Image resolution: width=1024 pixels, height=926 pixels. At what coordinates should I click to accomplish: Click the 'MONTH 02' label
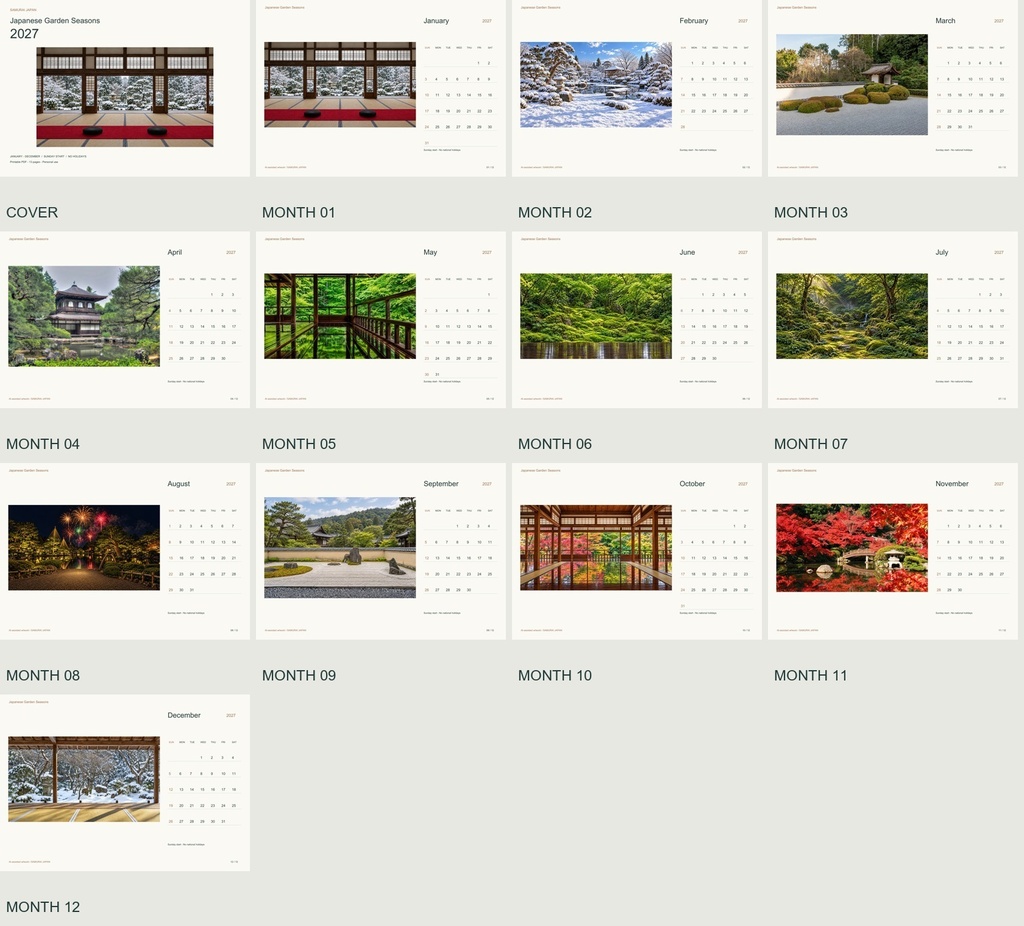[x=554, y=212]
